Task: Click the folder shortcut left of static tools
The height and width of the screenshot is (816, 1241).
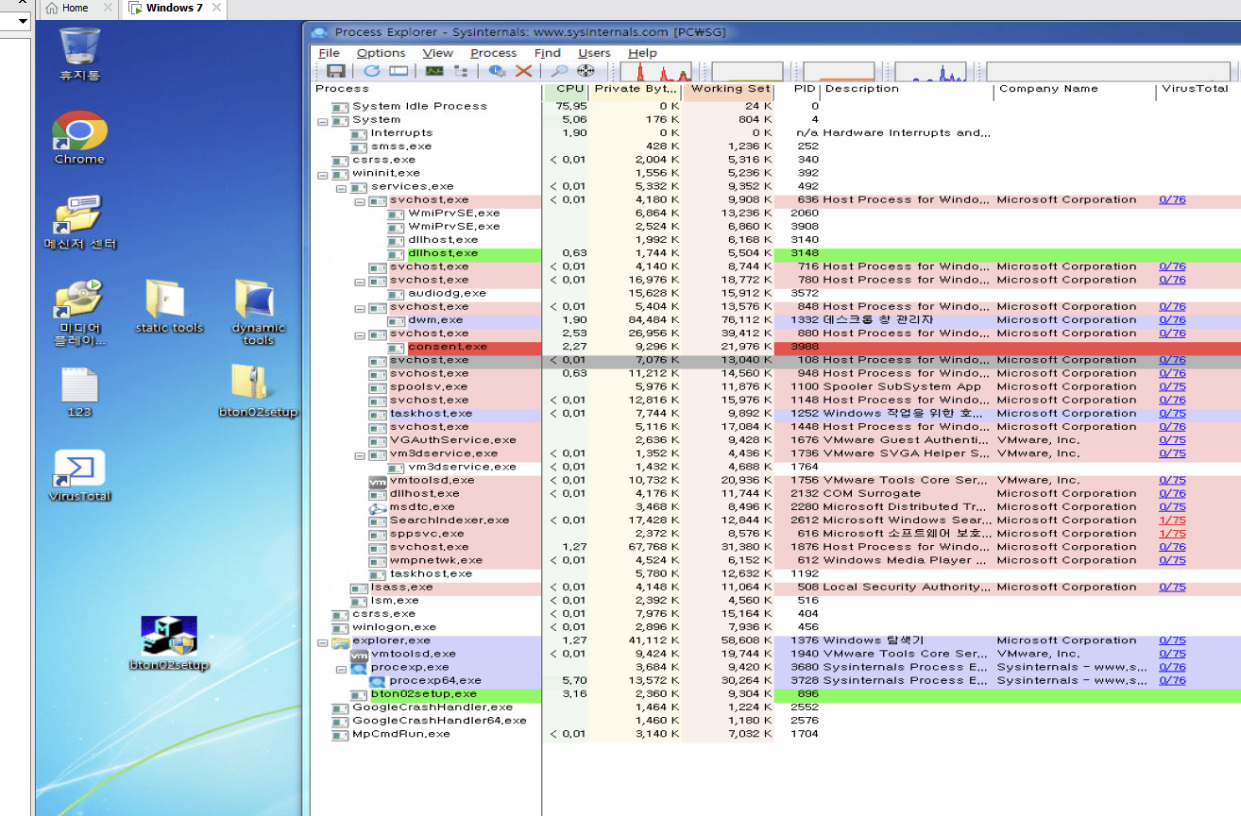Action: pos(80,311)
